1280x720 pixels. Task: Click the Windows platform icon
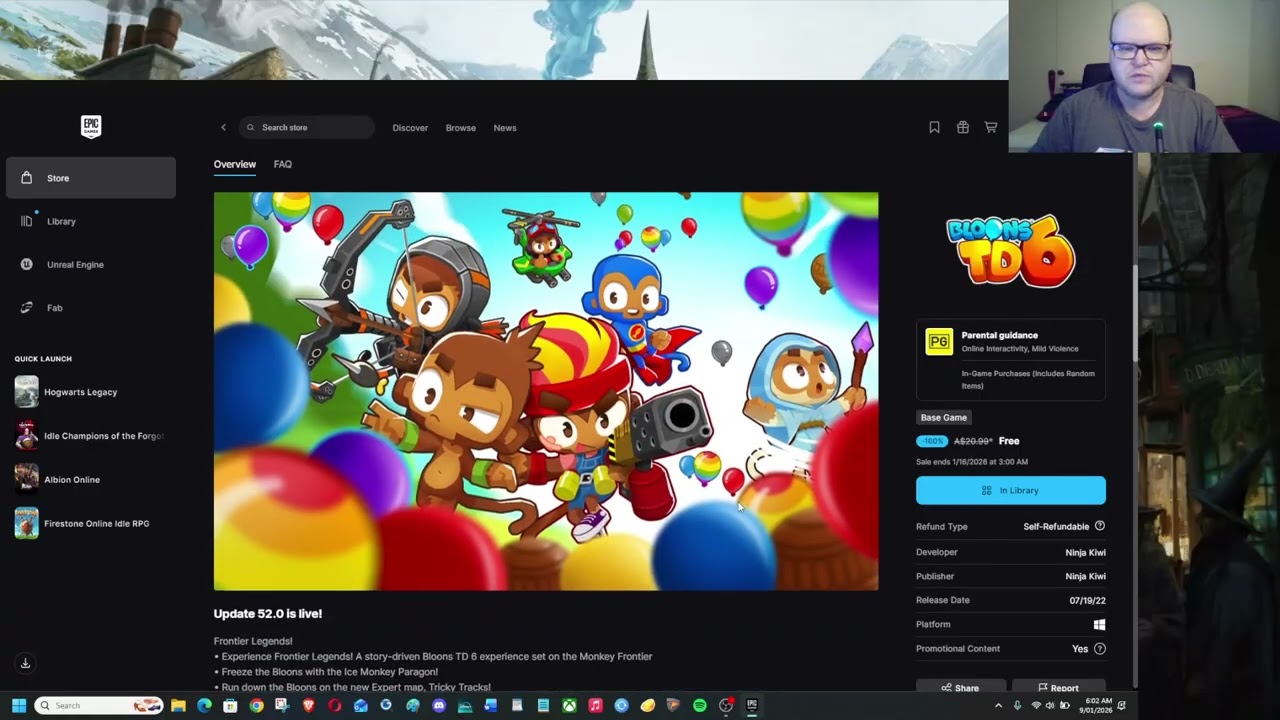[x=1100, y=624]
